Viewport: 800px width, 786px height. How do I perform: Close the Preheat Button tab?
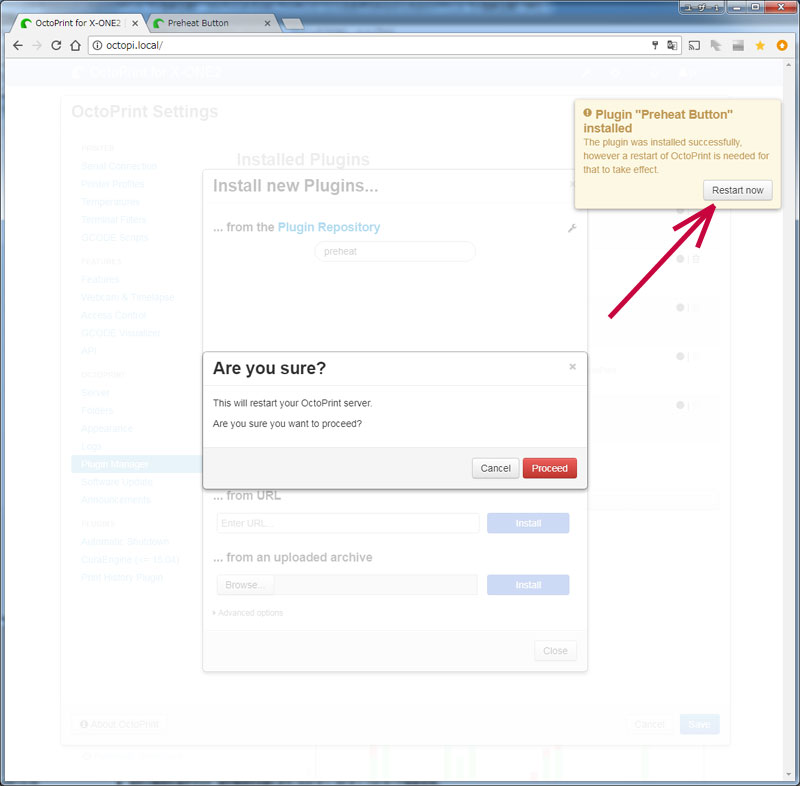point(267,23)
